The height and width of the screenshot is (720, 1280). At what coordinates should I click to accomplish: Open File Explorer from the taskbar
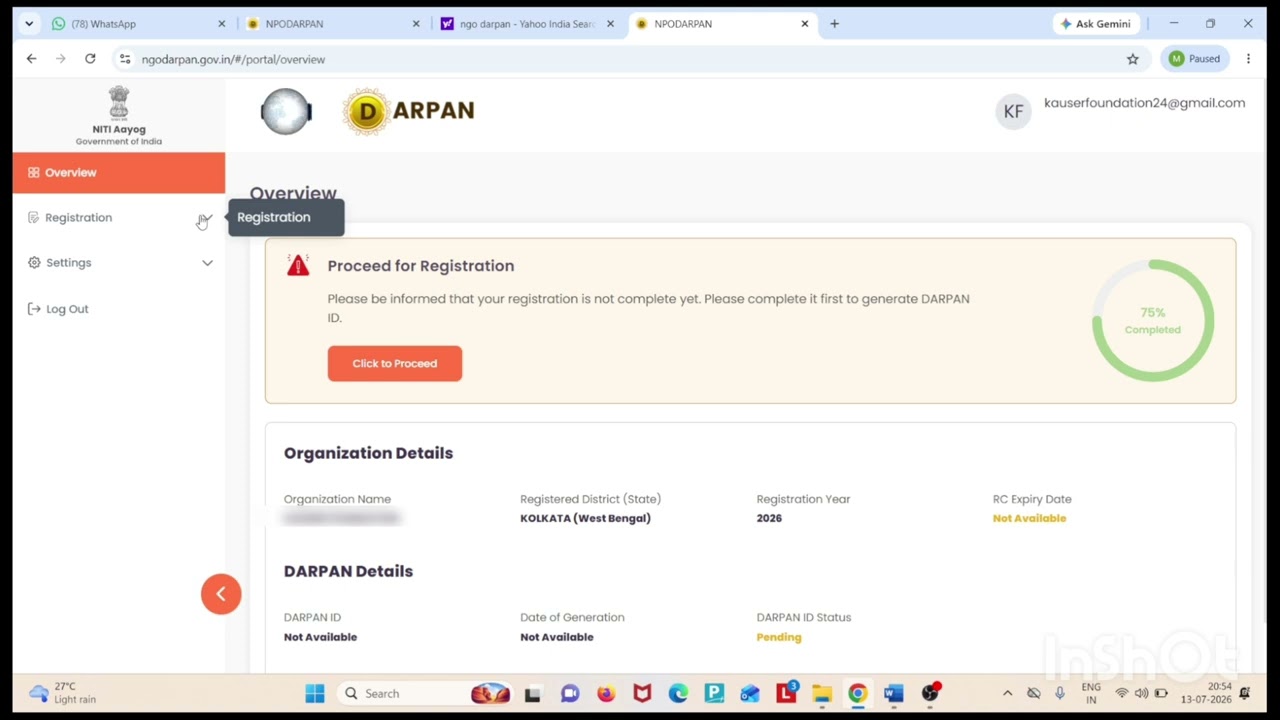pyautogui.click(x=822, y=693)
